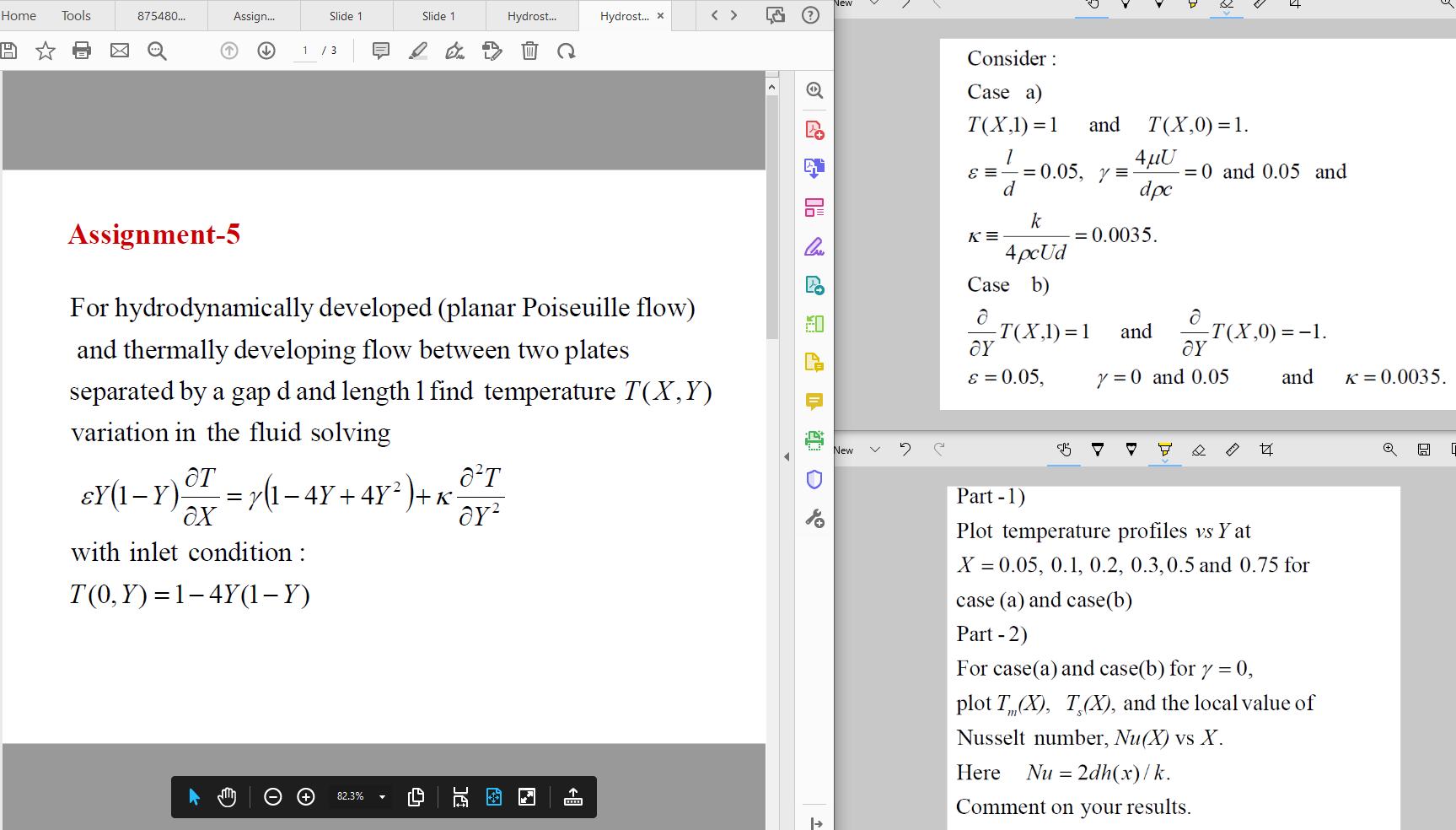This screenshot has height=830, width=1456.
Task: Open Create PDF tool in right pane
Action: pos(814,130)
